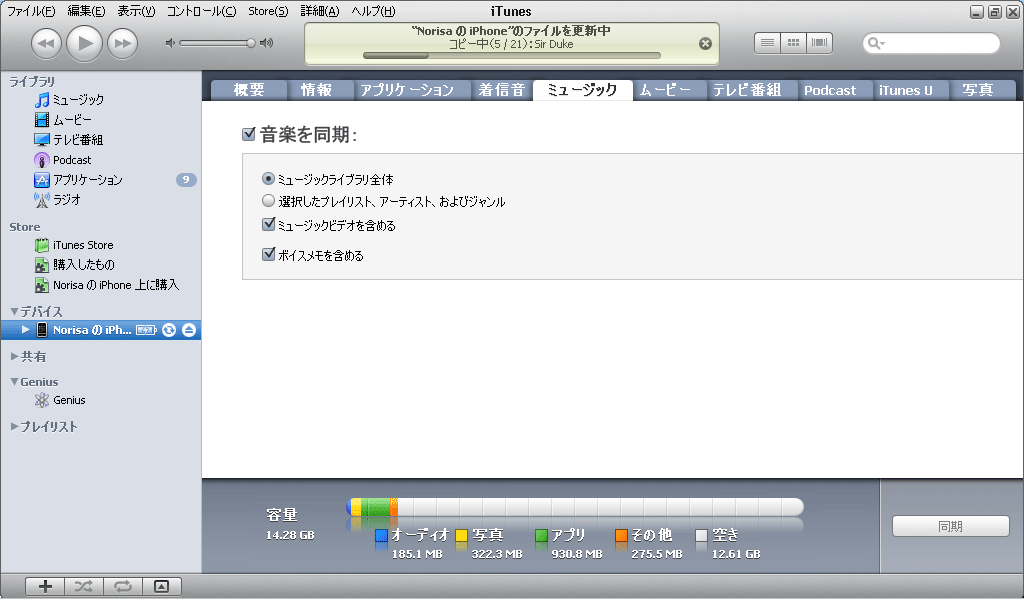
Task: Click the iPhone battery charging icon
Action: pyautogui.click(x=146, y=330)
